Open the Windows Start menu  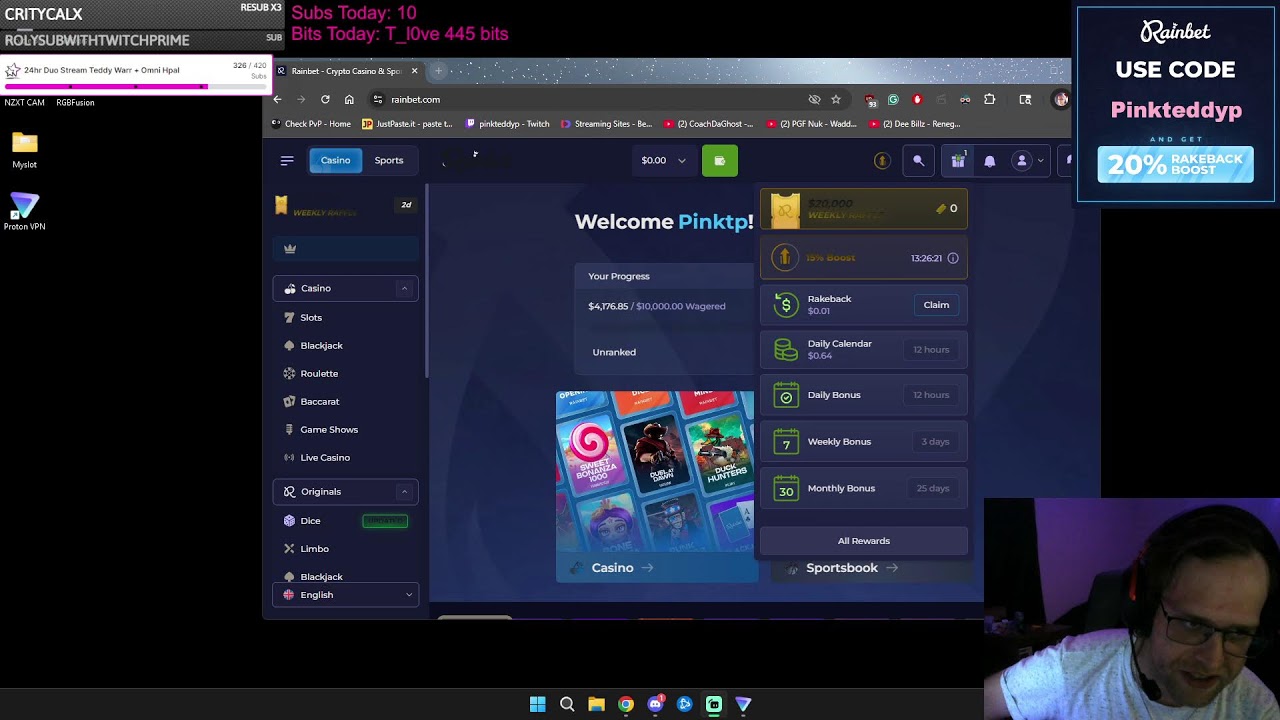538,704
